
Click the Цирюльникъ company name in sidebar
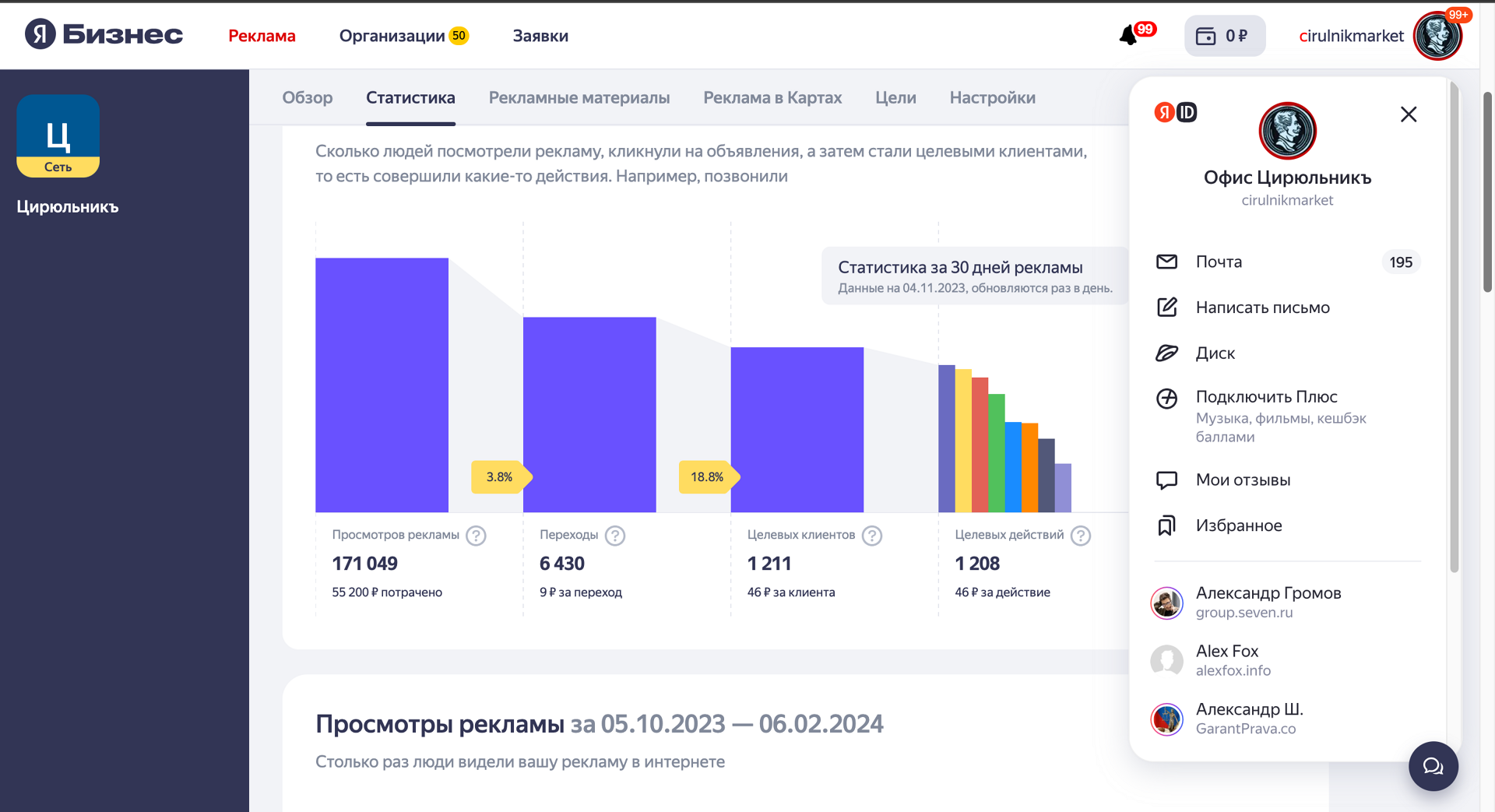point(68,207)
